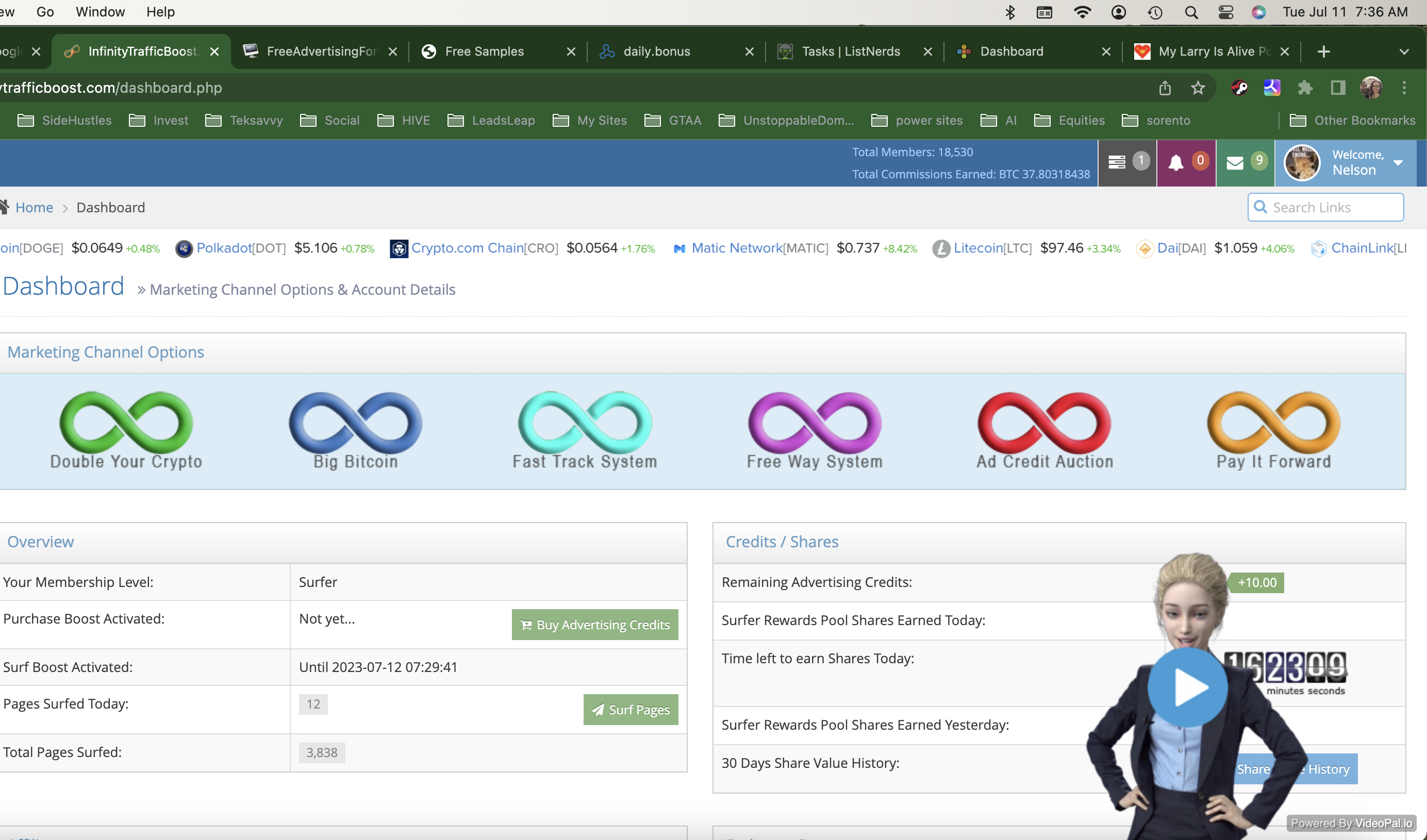Open the Ad Credit Auction channel
This screenshot has height=840, width=1427.
click(x=1045, y=430)
